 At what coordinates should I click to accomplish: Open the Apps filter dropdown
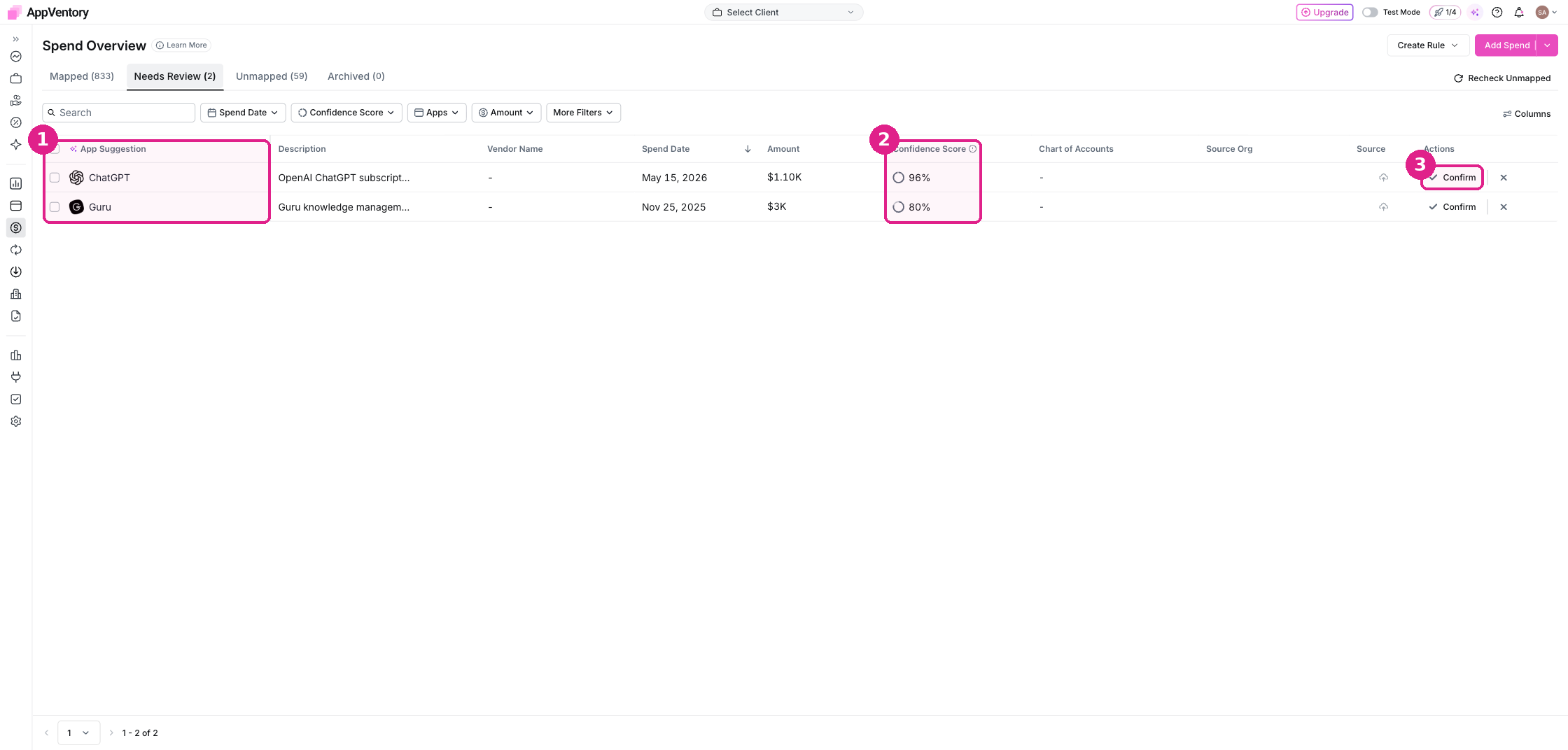pos(436,113)
